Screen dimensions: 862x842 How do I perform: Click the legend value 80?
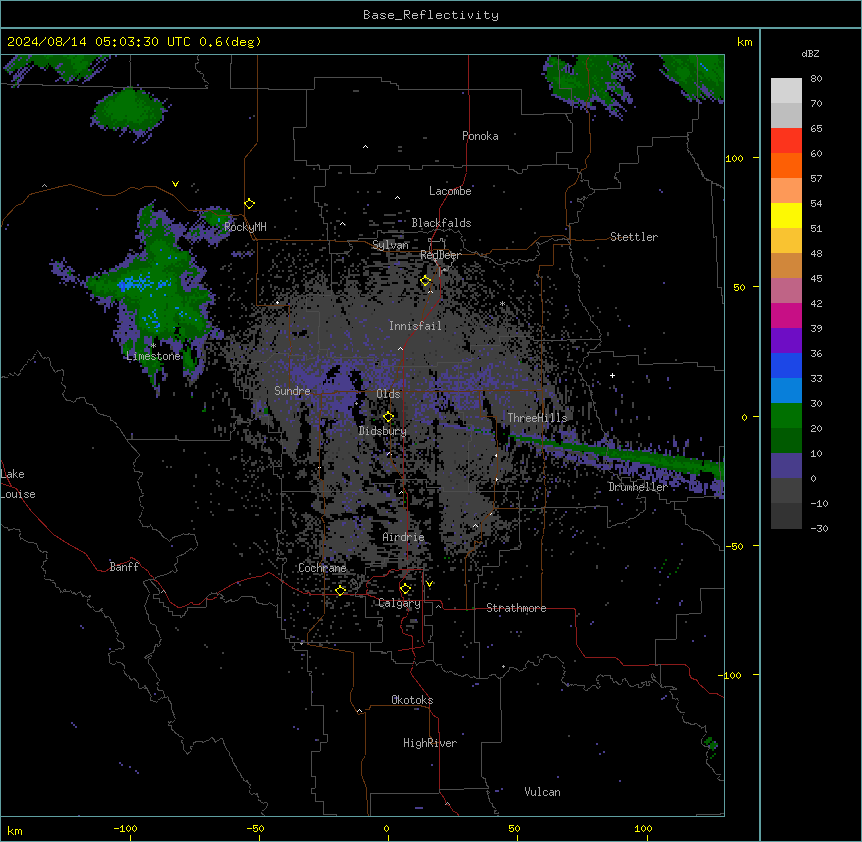(816, 79)
